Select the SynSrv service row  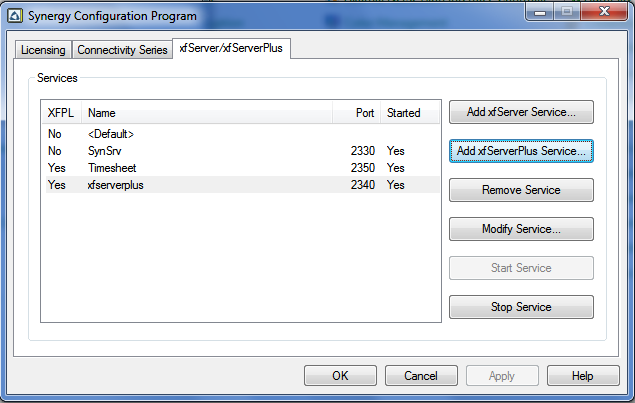pyautogui.click(x=243, y=151)
